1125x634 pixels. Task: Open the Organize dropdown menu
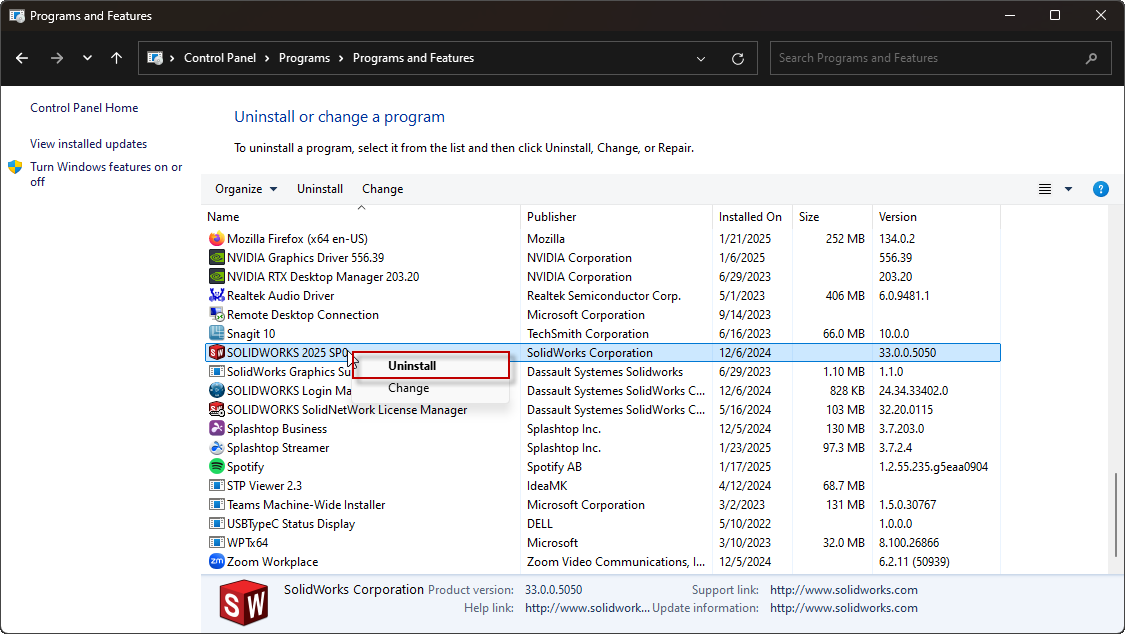click(245, 188)
